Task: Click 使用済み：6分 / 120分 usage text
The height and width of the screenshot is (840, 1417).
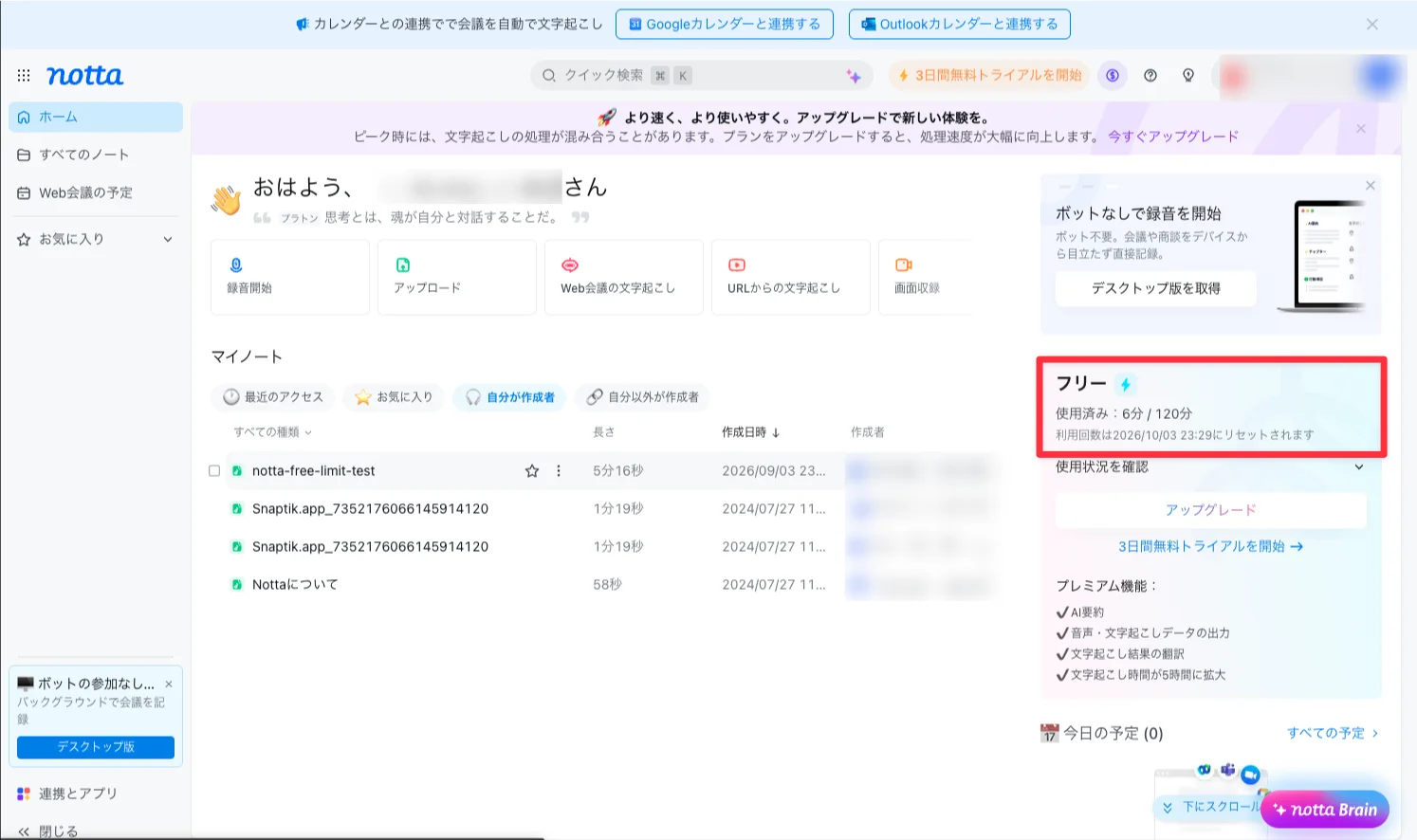Action: (1124, 413)
